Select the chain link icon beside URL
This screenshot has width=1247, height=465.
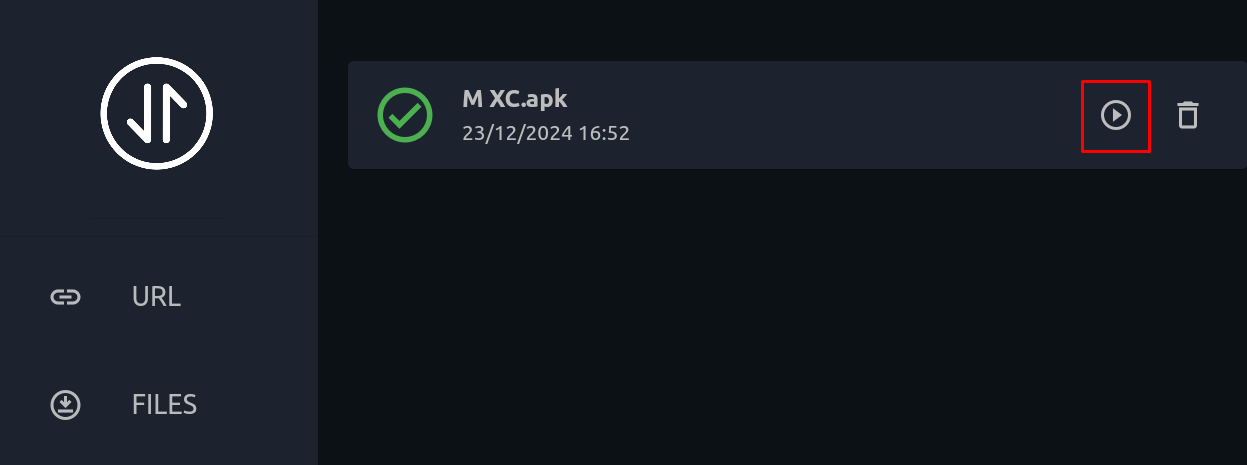point(65,297)
